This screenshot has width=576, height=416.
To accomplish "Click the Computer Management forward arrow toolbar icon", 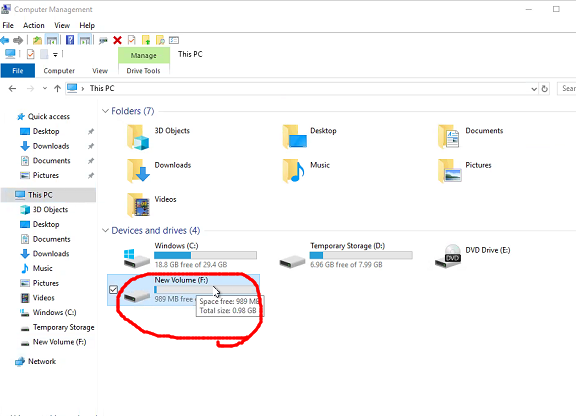I will pyautogui.click(x=18, y=40).
